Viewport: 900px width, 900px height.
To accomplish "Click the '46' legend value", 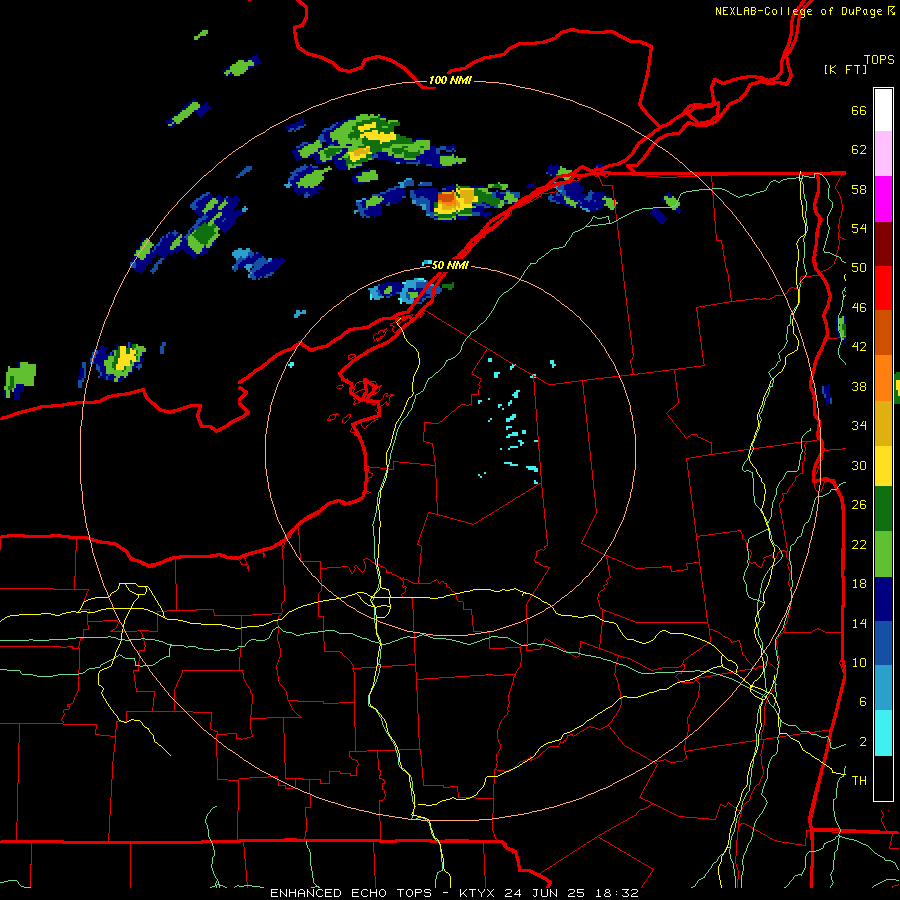I will coord(859,308).
